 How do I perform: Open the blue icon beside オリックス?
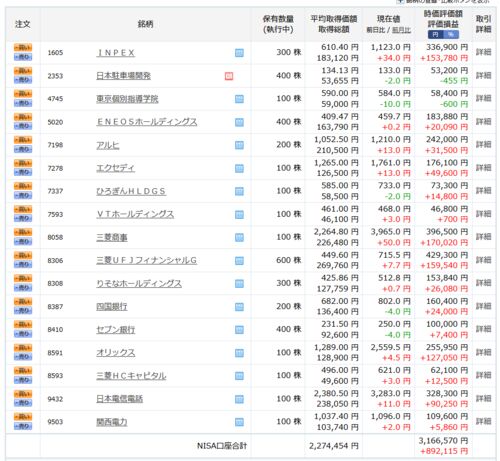coord(239,353)
